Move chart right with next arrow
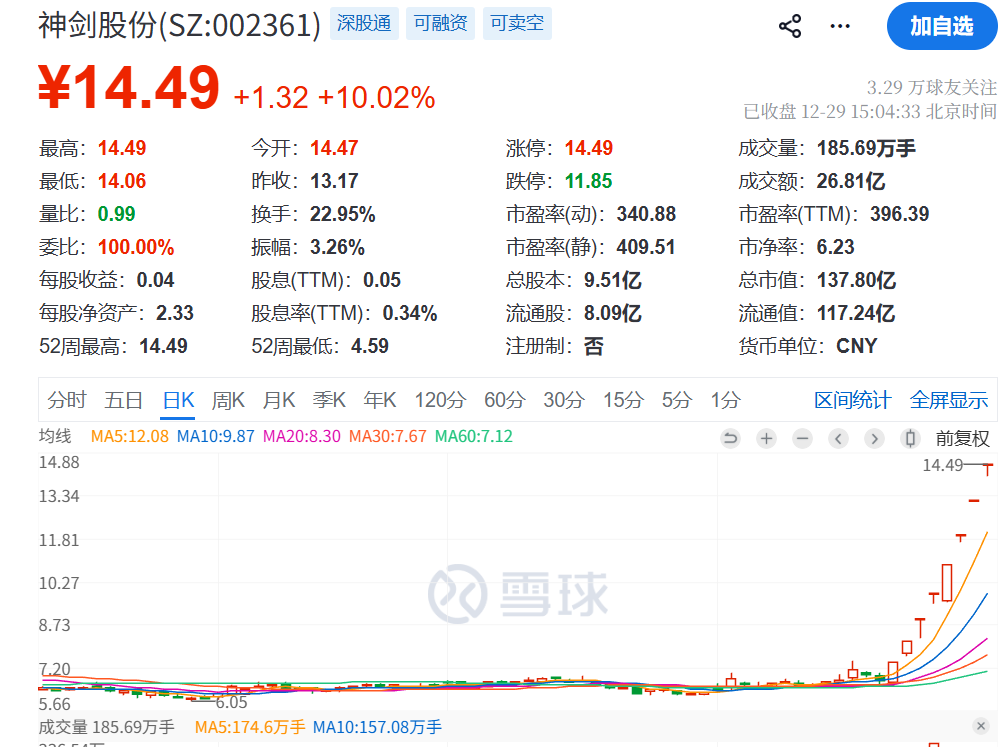1002x747 pixels. click(874, 438)
